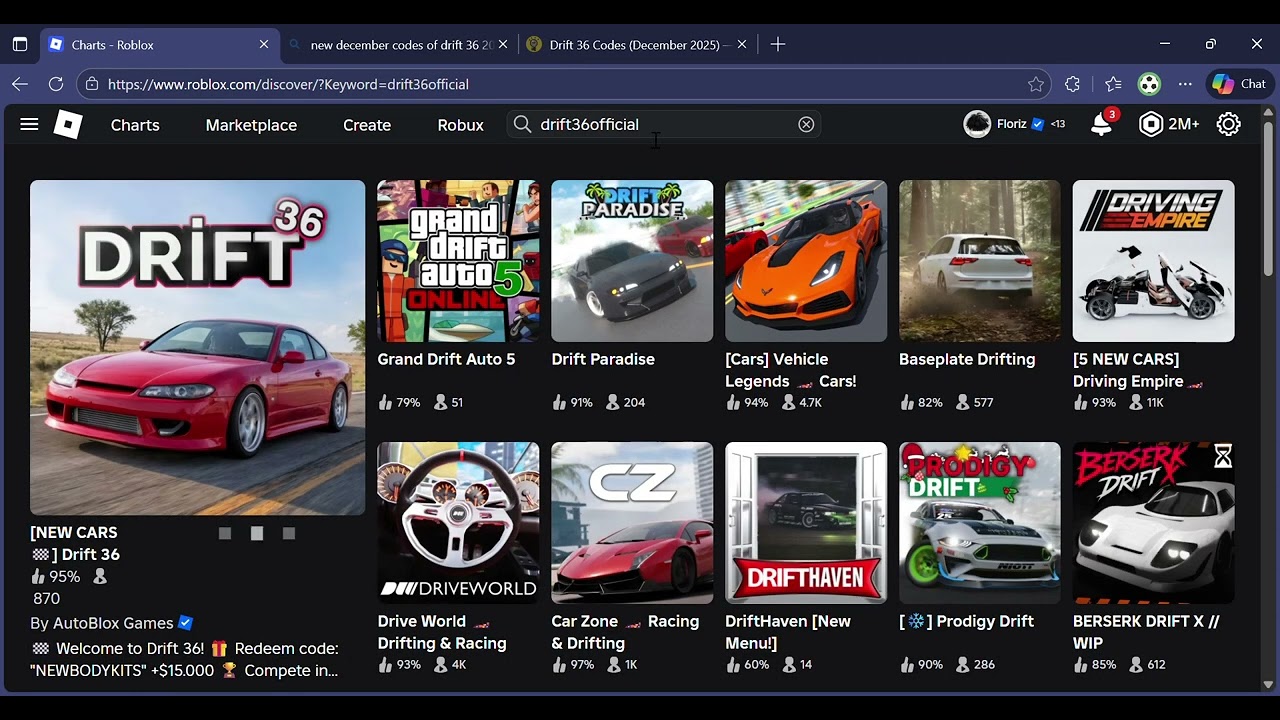Open Charts in Roblox navigation
1280x720 pixels.
point(135,125)
